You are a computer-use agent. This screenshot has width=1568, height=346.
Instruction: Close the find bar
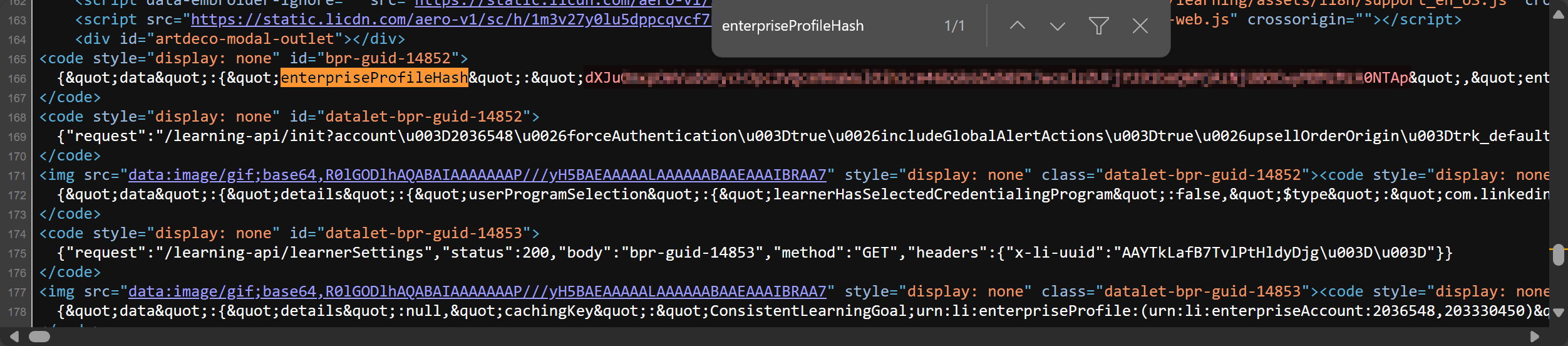pos(1140,26)
